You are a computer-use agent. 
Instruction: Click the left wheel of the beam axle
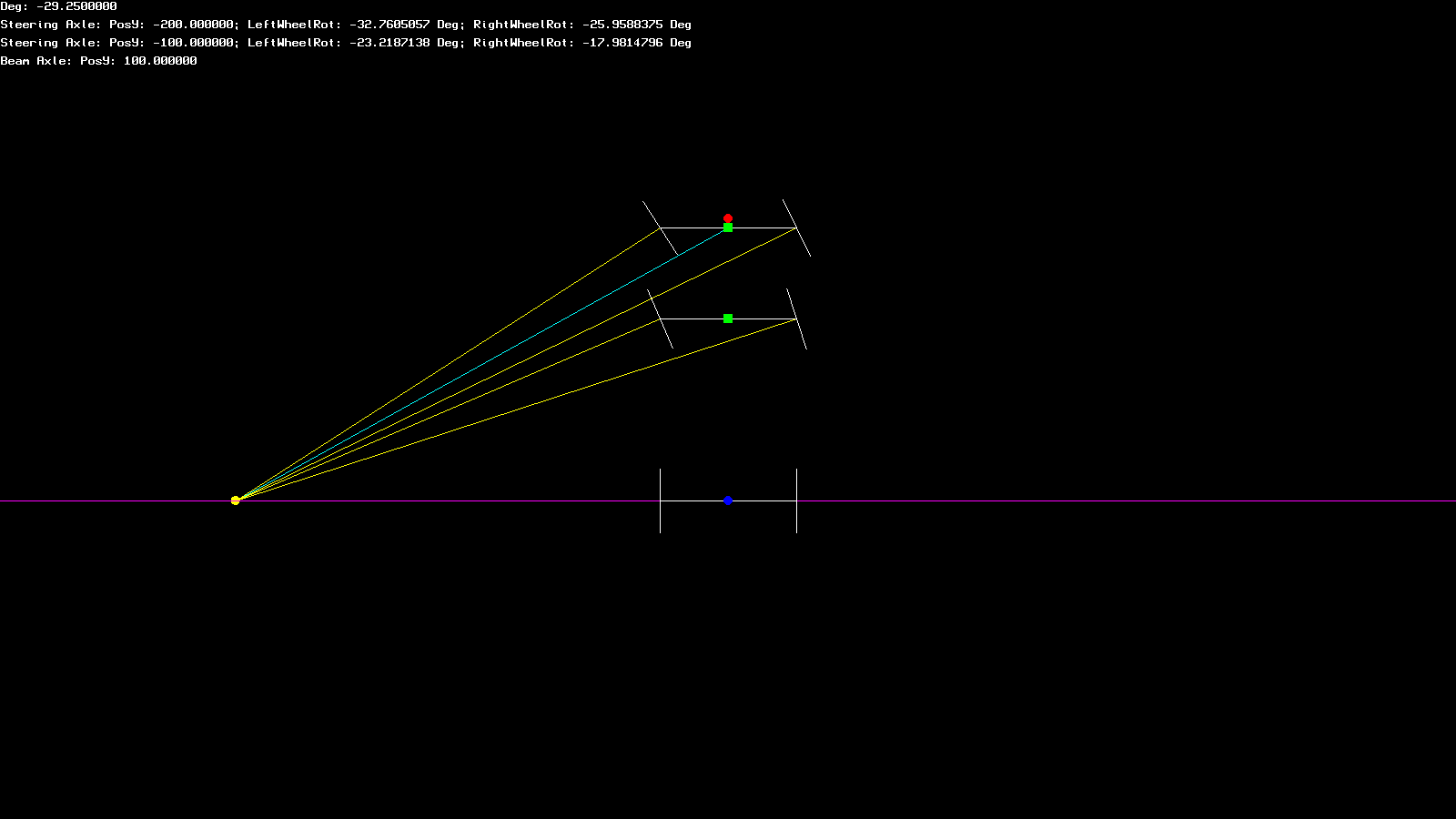point(660,500)
